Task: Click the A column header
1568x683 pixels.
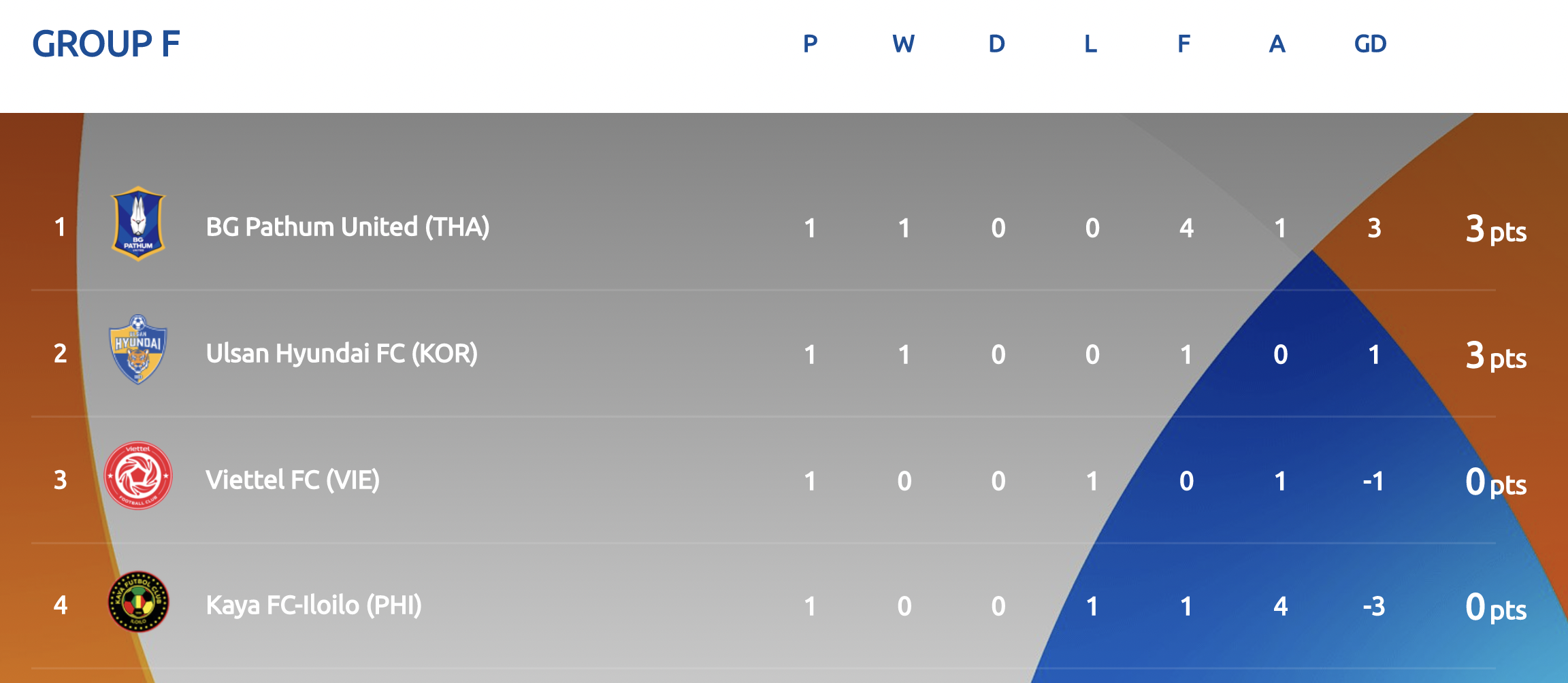Action: [1277, 44]
